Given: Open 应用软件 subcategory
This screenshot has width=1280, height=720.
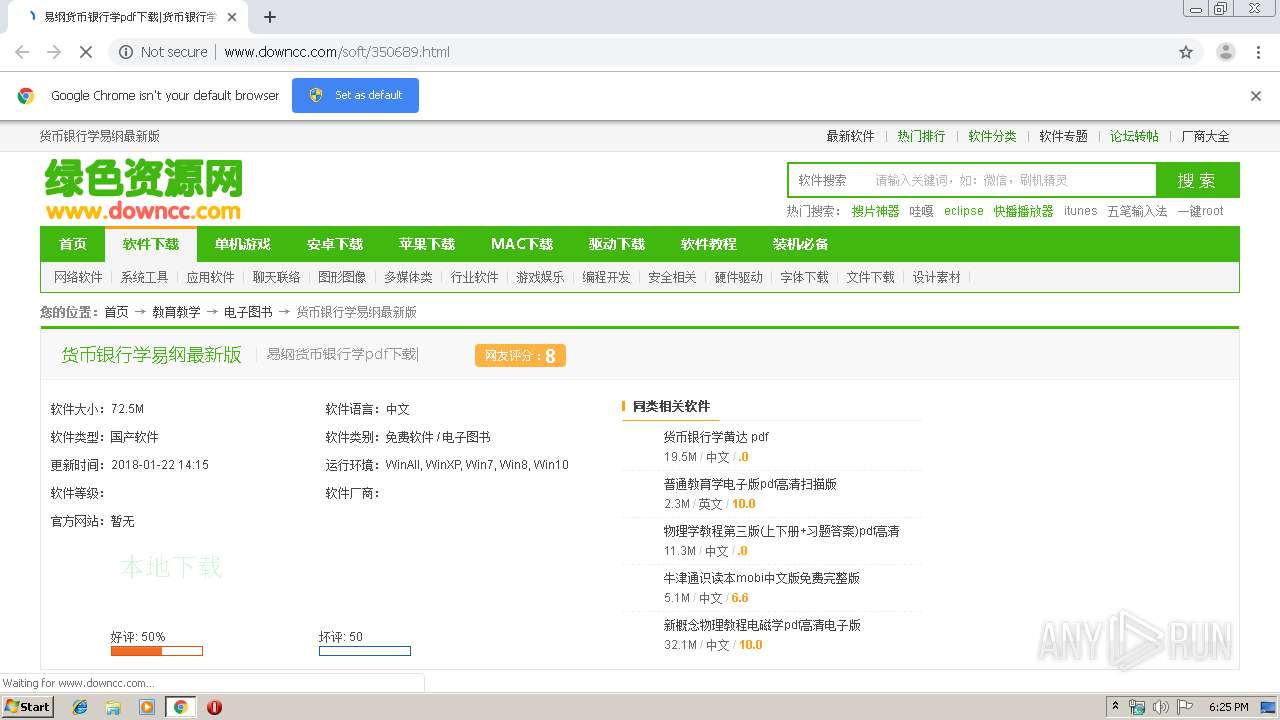Looking at the screenshot, I should pos(210,277).
